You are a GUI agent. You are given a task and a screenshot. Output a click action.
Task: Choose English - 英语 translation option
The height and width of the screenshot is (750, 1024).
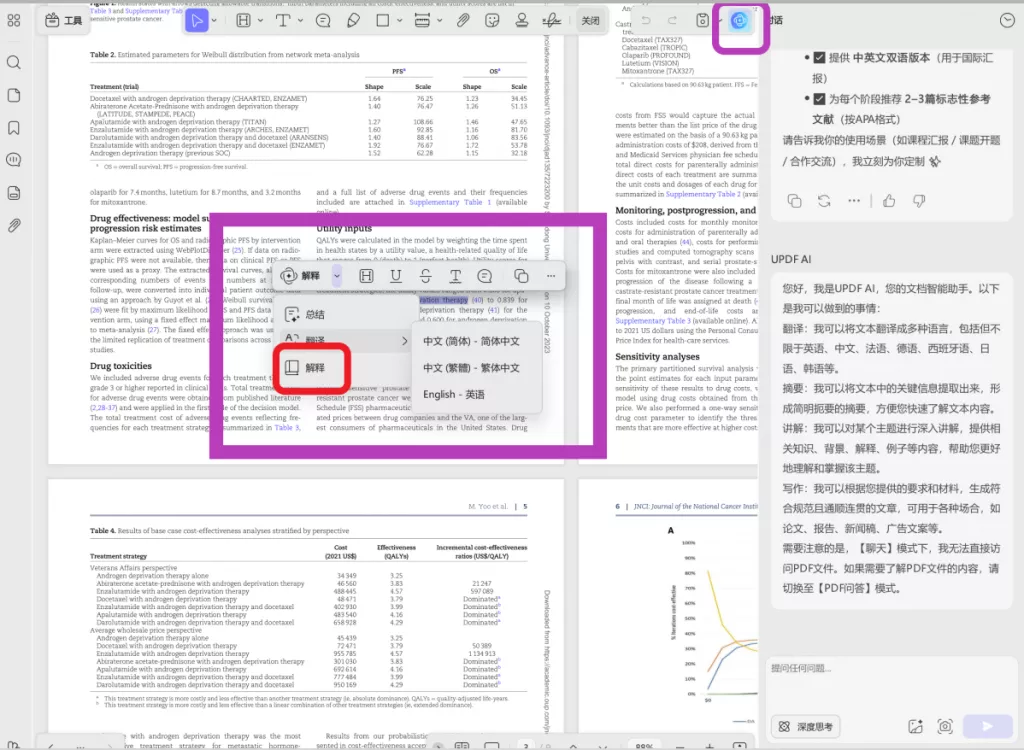click(454, 395)
